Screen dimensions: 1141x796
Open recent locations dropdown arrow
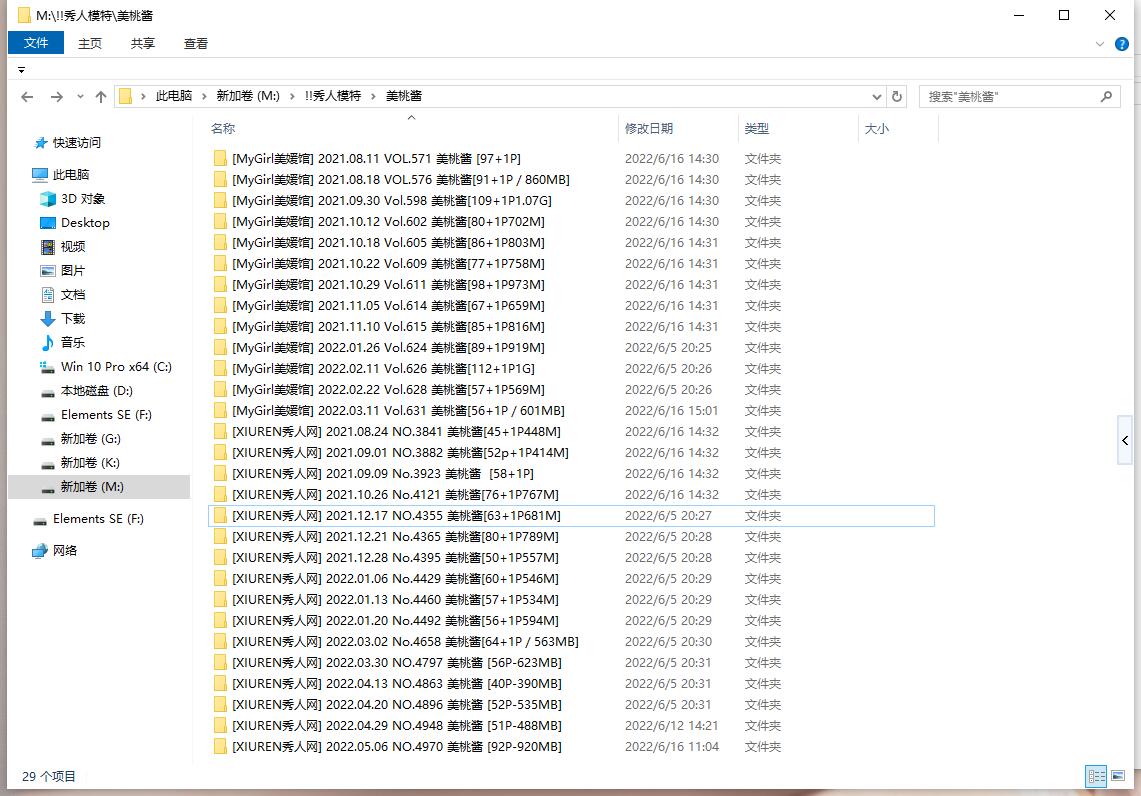[x=80, y=97]
